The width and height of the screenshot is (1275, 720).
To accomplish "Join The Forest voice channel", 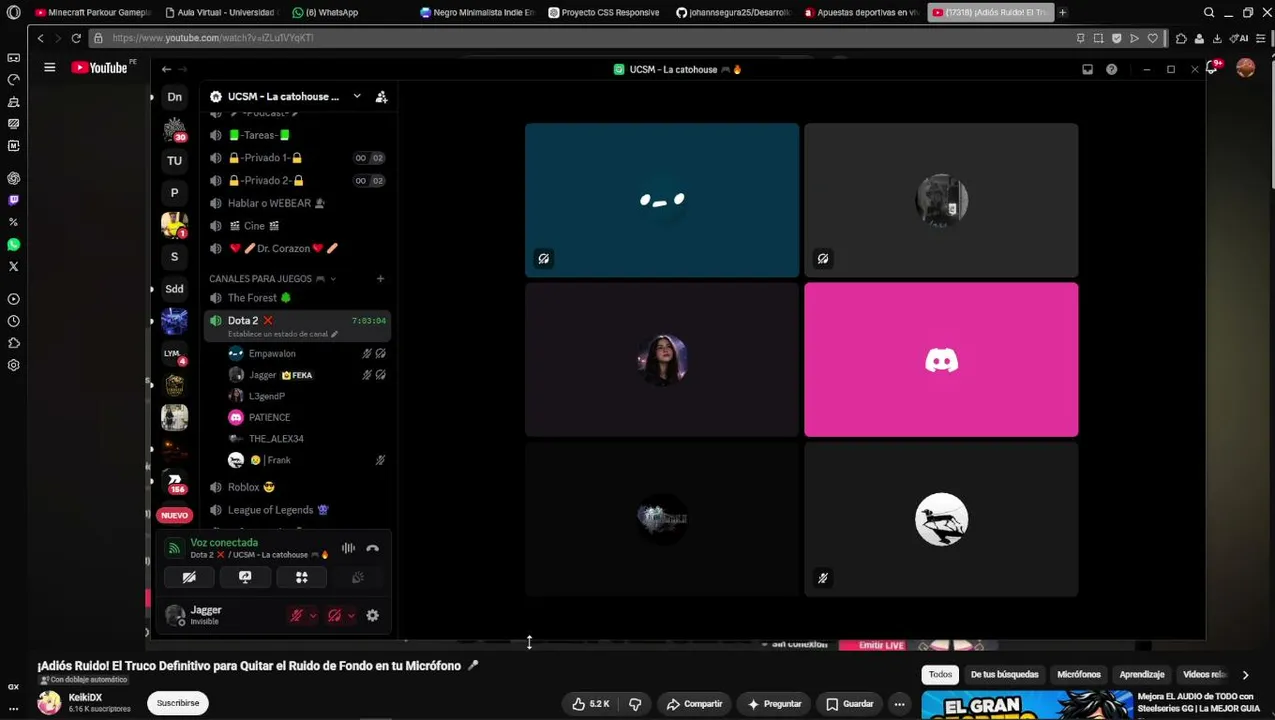I will coord(298,298).
